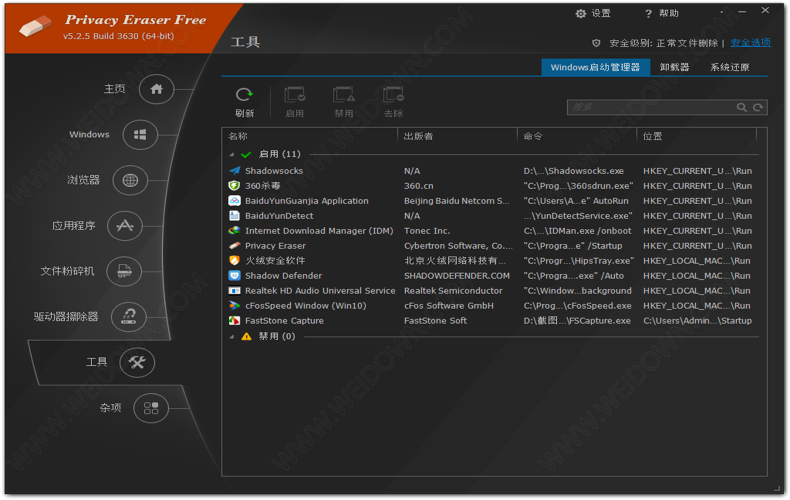The height and width of the screenshot is (500, 790).
Task: Switch to Windows startup manager tab
Action: click(595, 68)
